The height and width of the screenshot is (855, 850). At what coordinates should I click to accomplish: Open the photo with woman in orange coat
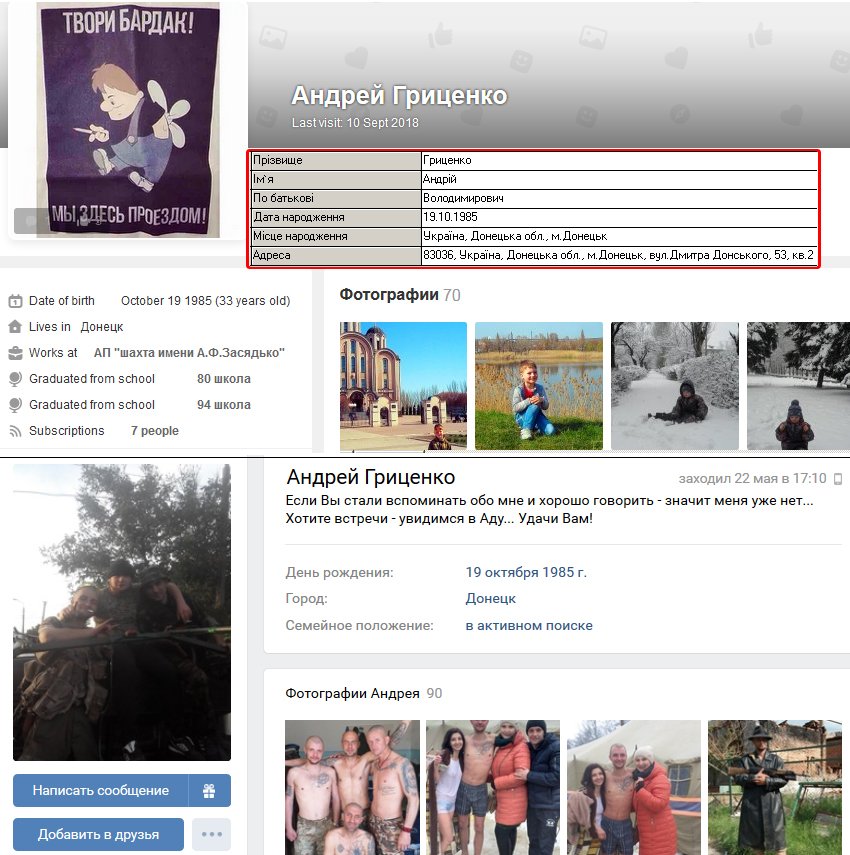493,787
